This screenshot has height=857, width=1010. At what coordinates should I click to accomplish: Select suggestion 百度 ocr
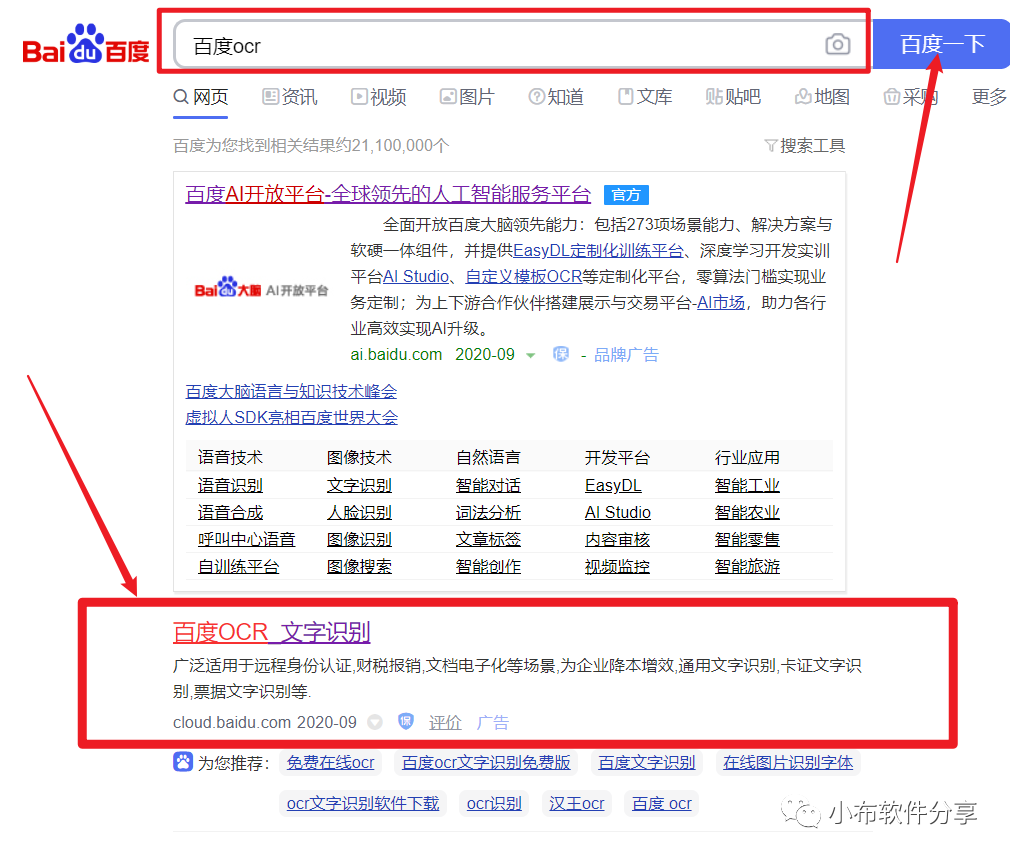pyautogui.click(x=662, y=804)
